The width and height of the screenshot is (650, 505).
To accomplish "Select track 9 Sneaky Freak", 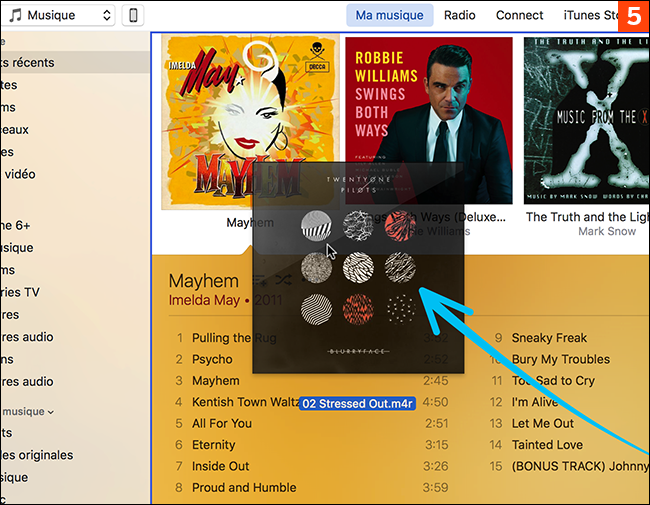I will 549,338.
